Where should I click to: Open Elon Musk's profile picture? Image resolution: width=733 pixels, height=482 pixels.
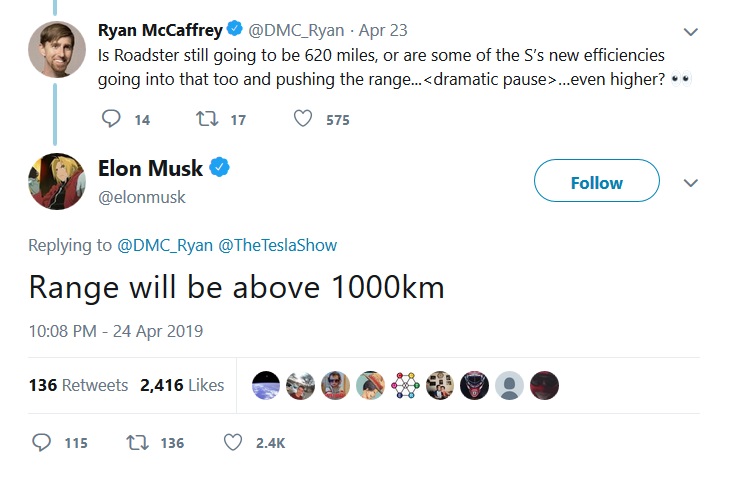57,181
